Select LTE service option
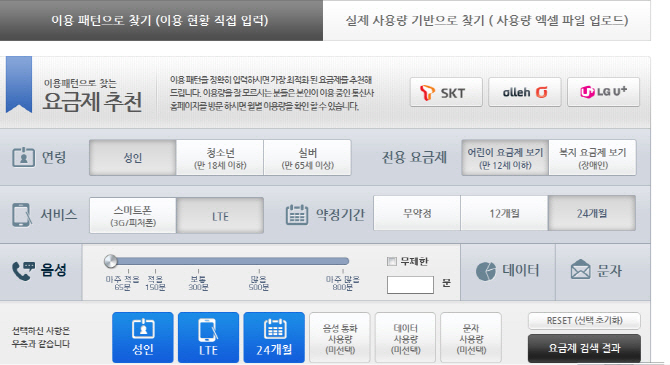Screen dimensions: 670x365 pos(220,215)
